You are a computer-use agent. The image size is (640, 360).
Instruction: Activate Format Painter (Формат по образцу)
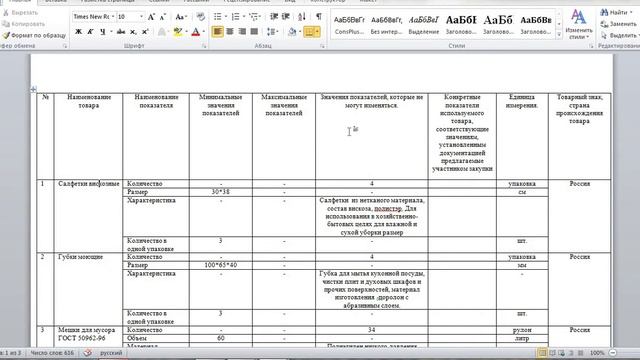(x=34, y=36)
